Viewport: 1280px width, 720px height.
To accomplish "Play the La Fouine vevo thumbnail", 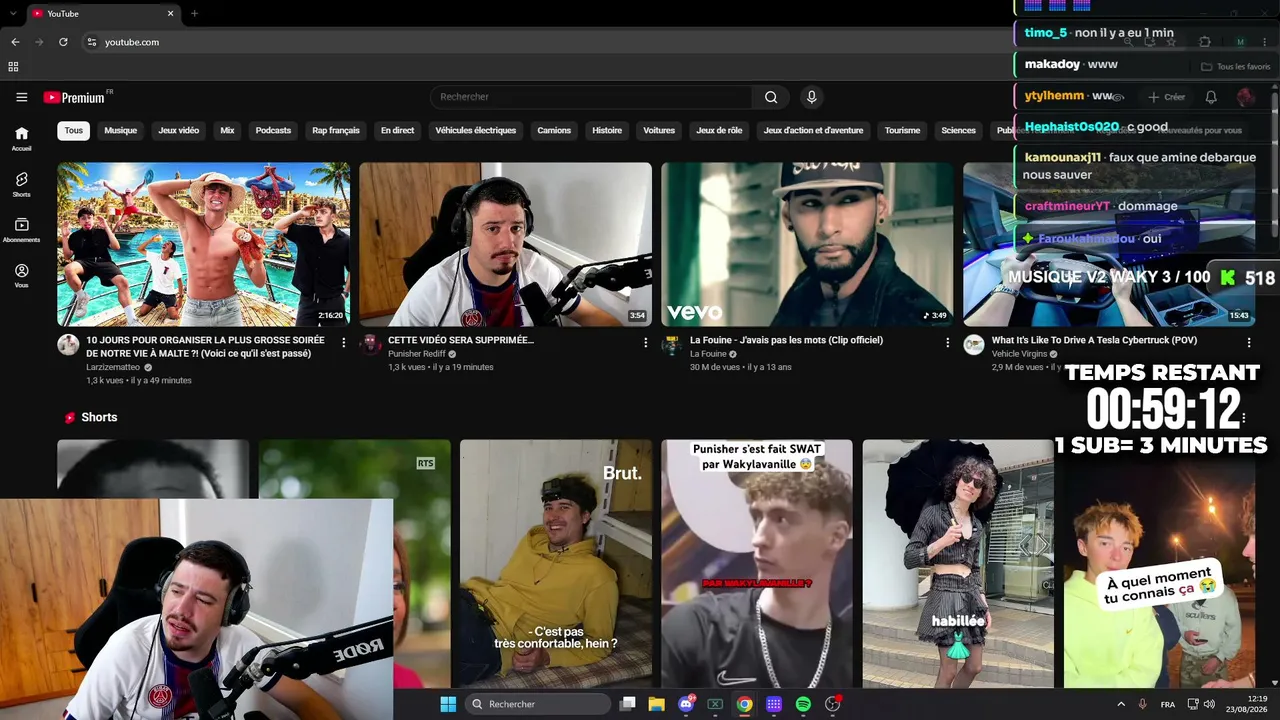I will 807,244.
